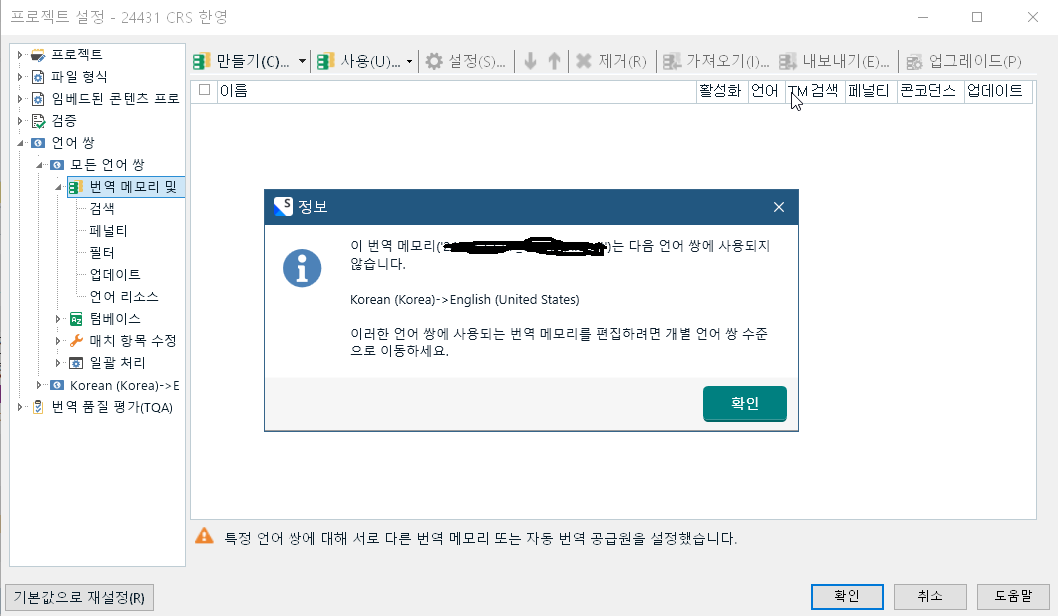The height and width of the screenshot is (616, 1058).
Task: Close the 정보 dialog with X
Action: (x=779, y=207)
